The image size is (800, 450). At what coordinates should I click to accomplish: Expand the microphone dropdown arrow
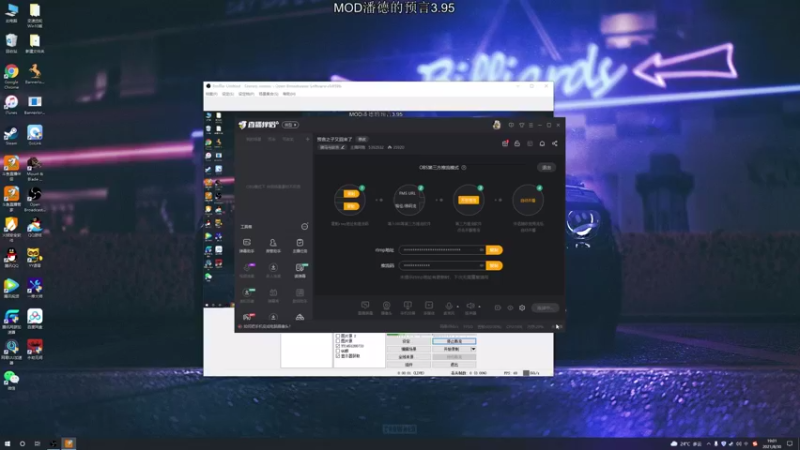[x=458, y=307]
